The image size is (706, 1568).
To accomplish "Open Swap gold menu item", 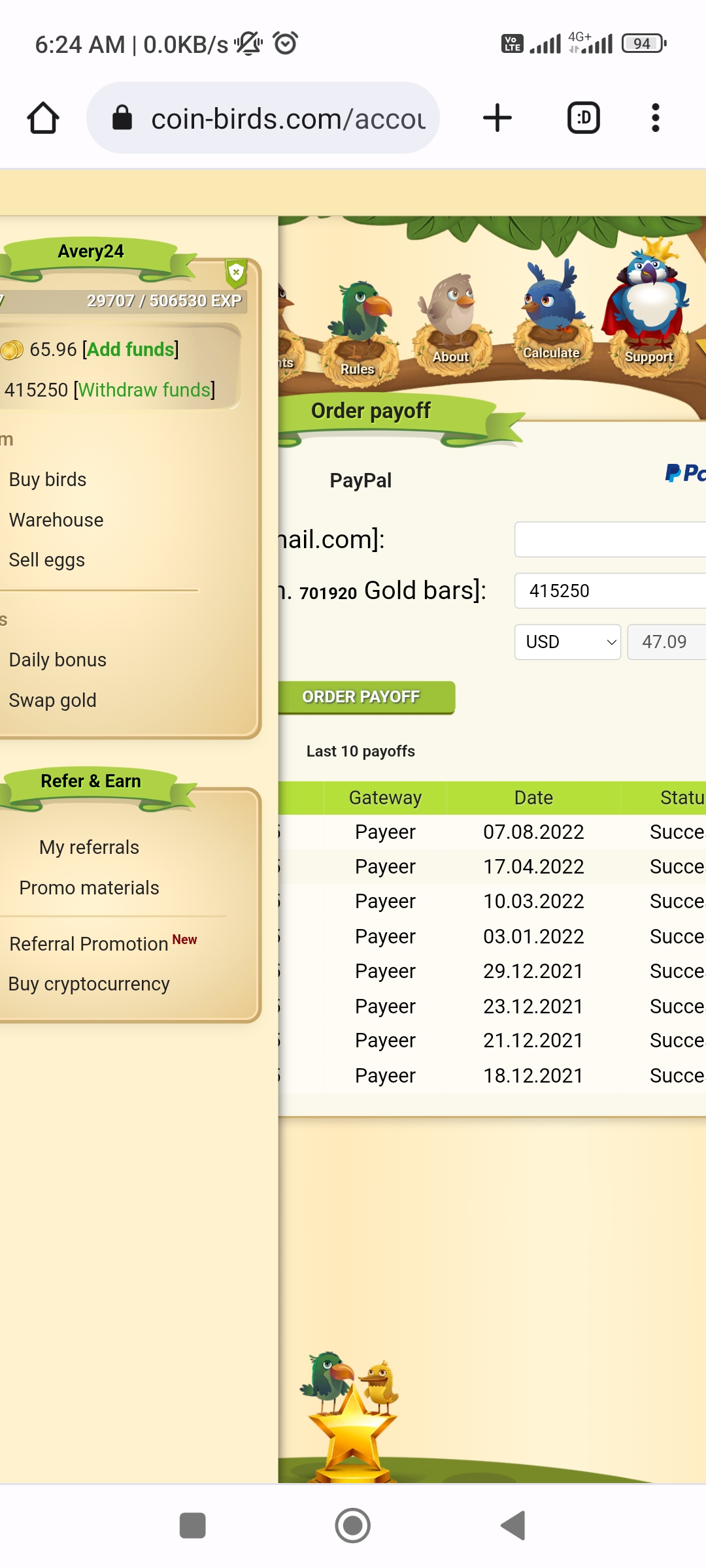I will click(52, 700).
